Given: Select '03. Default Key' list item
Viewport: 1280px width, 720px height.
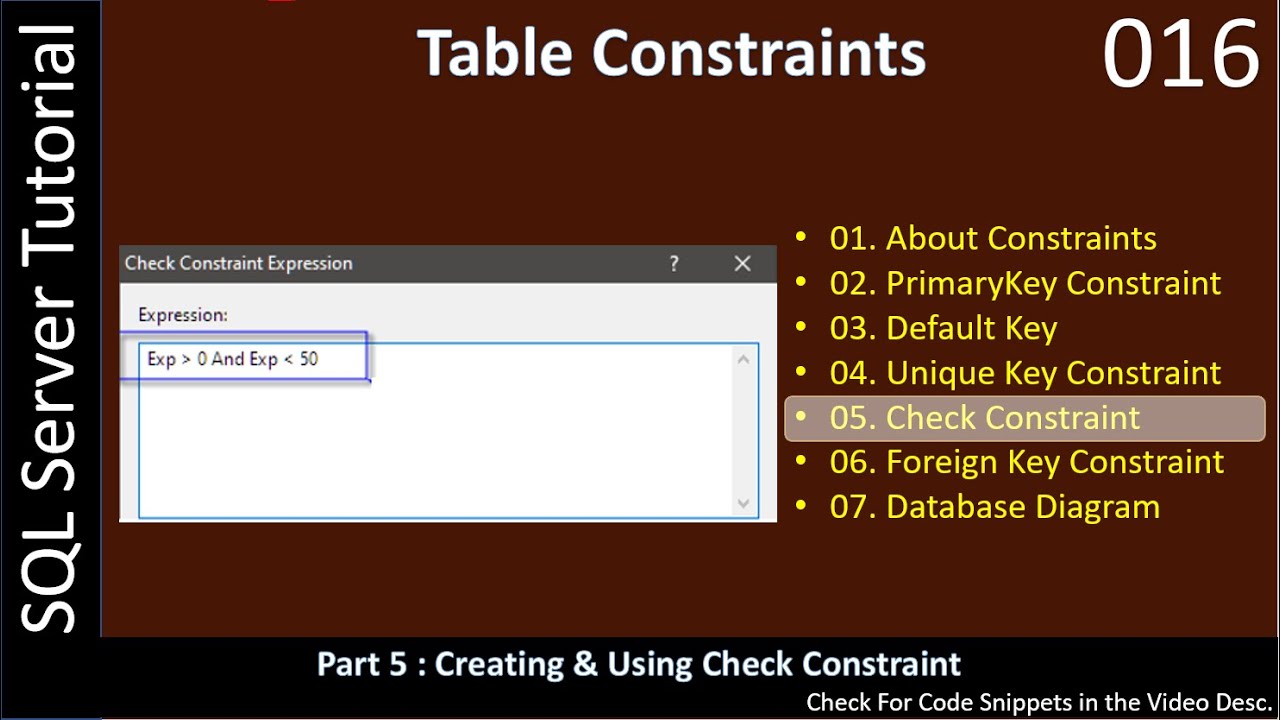Looking at the screenshot, I should 943,328.
